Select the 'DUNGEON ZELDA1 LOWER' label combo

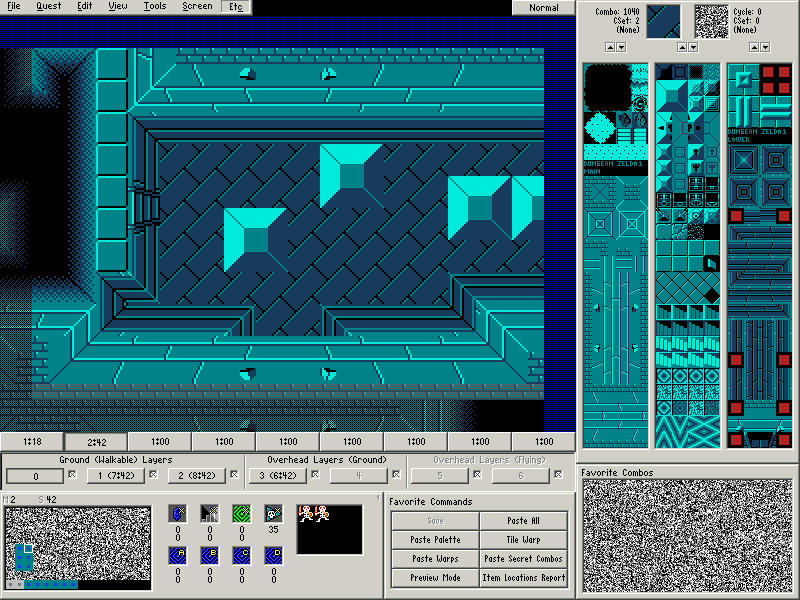(x=760, y=135)
